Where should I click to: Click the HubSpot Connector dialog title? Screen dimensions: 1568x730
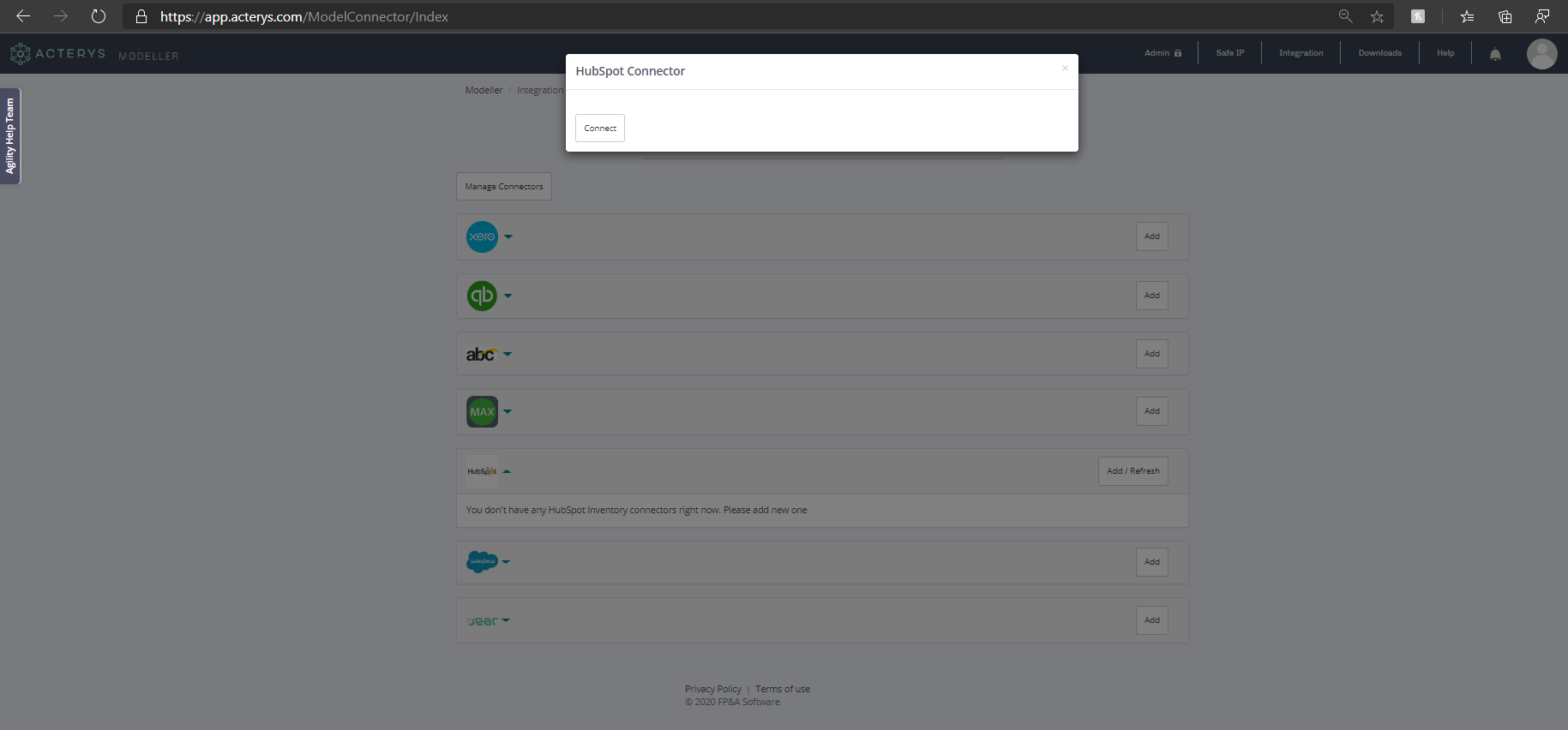[630, 71]
